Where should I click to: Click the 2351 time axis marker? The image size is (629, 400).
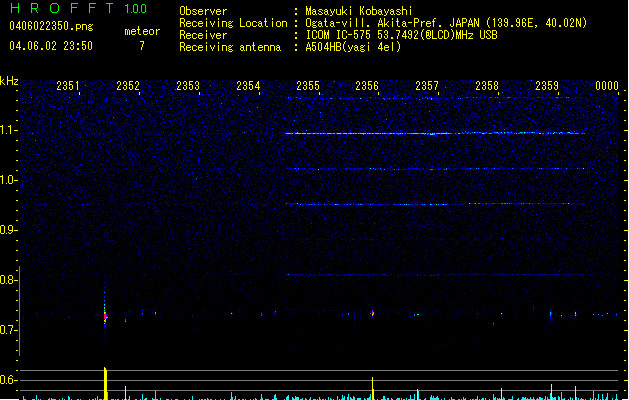click(68, 86)
